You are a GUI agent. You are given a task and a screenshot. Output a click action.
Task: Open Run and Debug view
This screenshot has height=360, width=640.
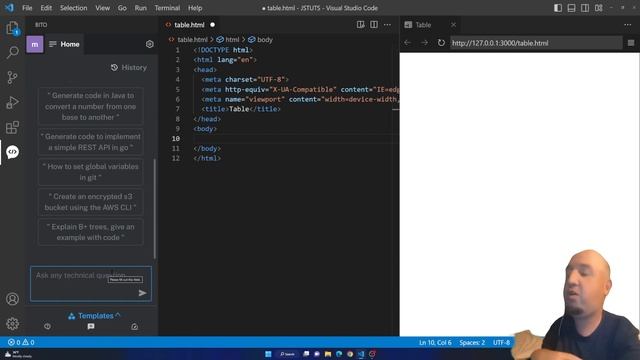click(12, 102)
